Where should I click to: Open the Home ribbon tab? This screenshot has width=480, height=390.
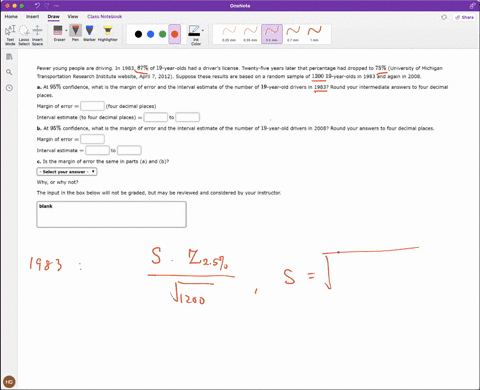click(11, 16)
